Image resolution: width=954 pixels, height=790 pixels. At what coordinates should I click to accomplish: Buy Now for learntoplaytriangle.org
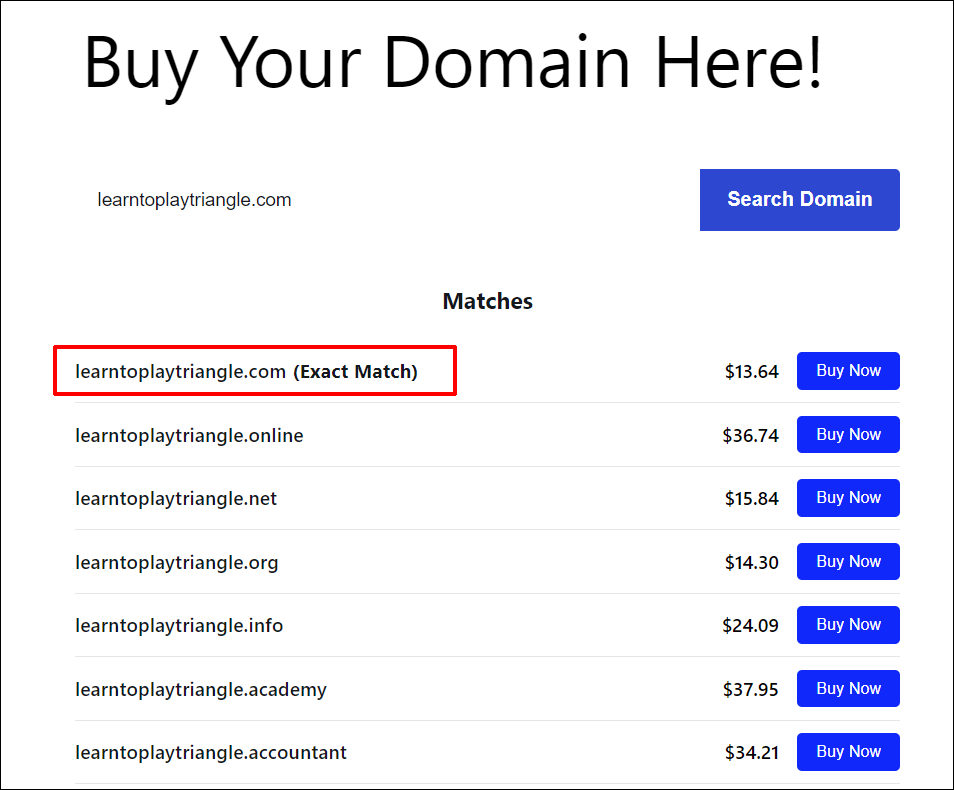(847, 561)
